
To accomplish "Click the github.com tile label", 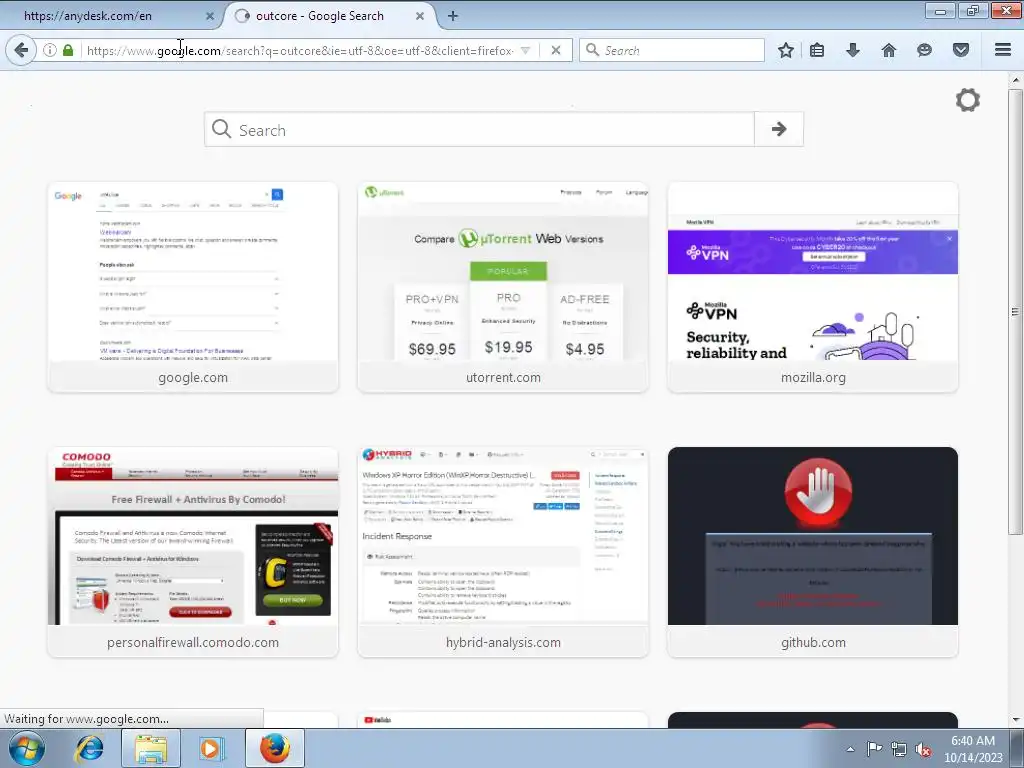I will coord(813,643).
